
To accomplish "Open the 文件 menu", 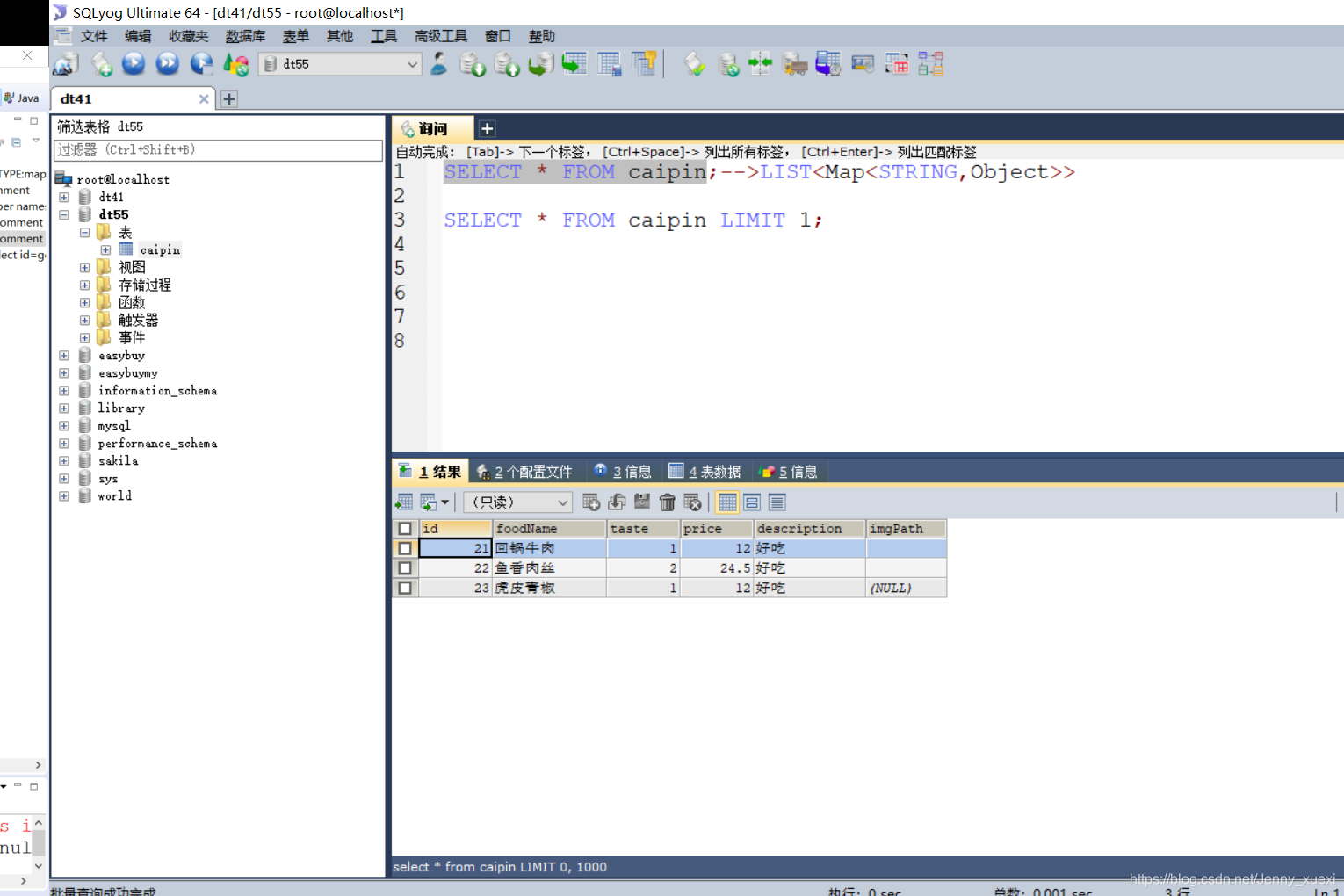I will coord(94,36).
